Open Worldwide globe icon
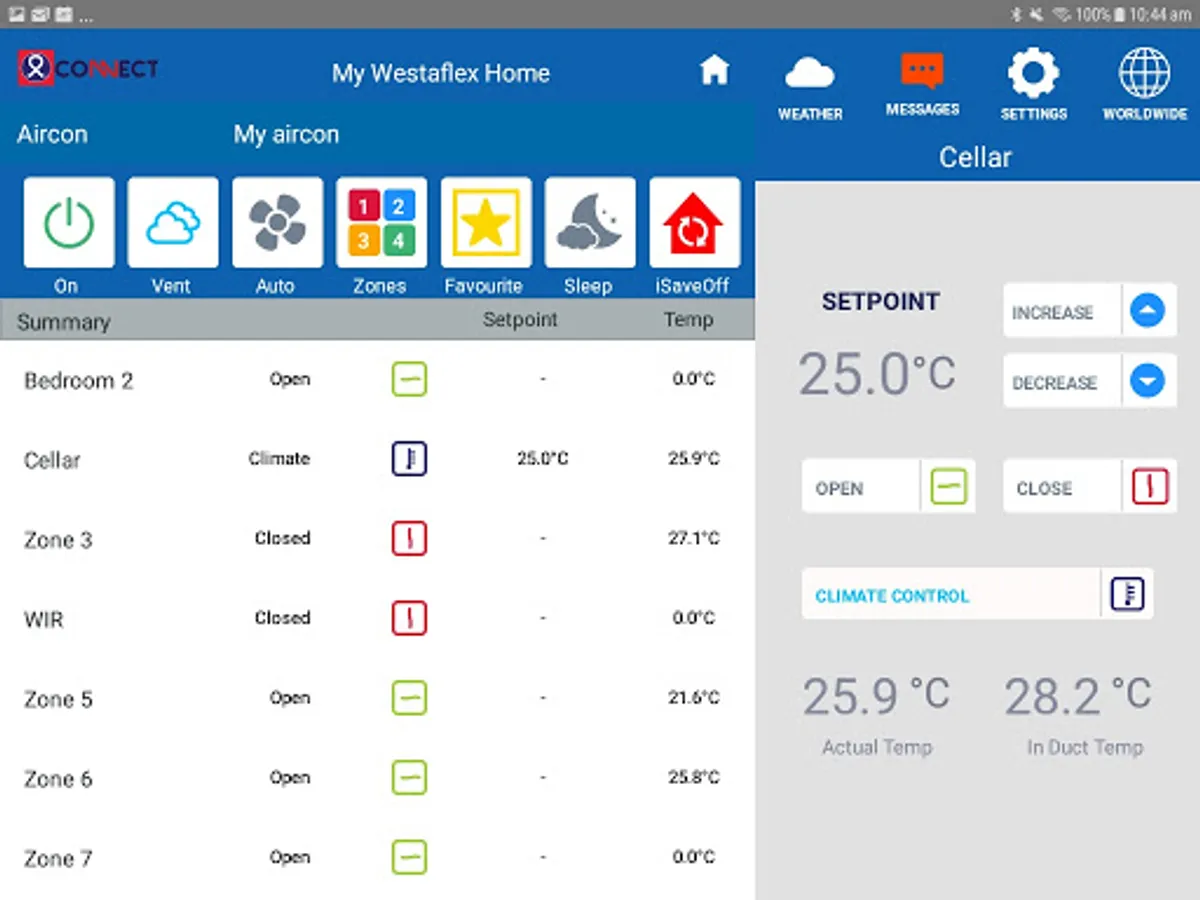The image size is (1200, 900). pyautogui.click(x=1144, y=74)
